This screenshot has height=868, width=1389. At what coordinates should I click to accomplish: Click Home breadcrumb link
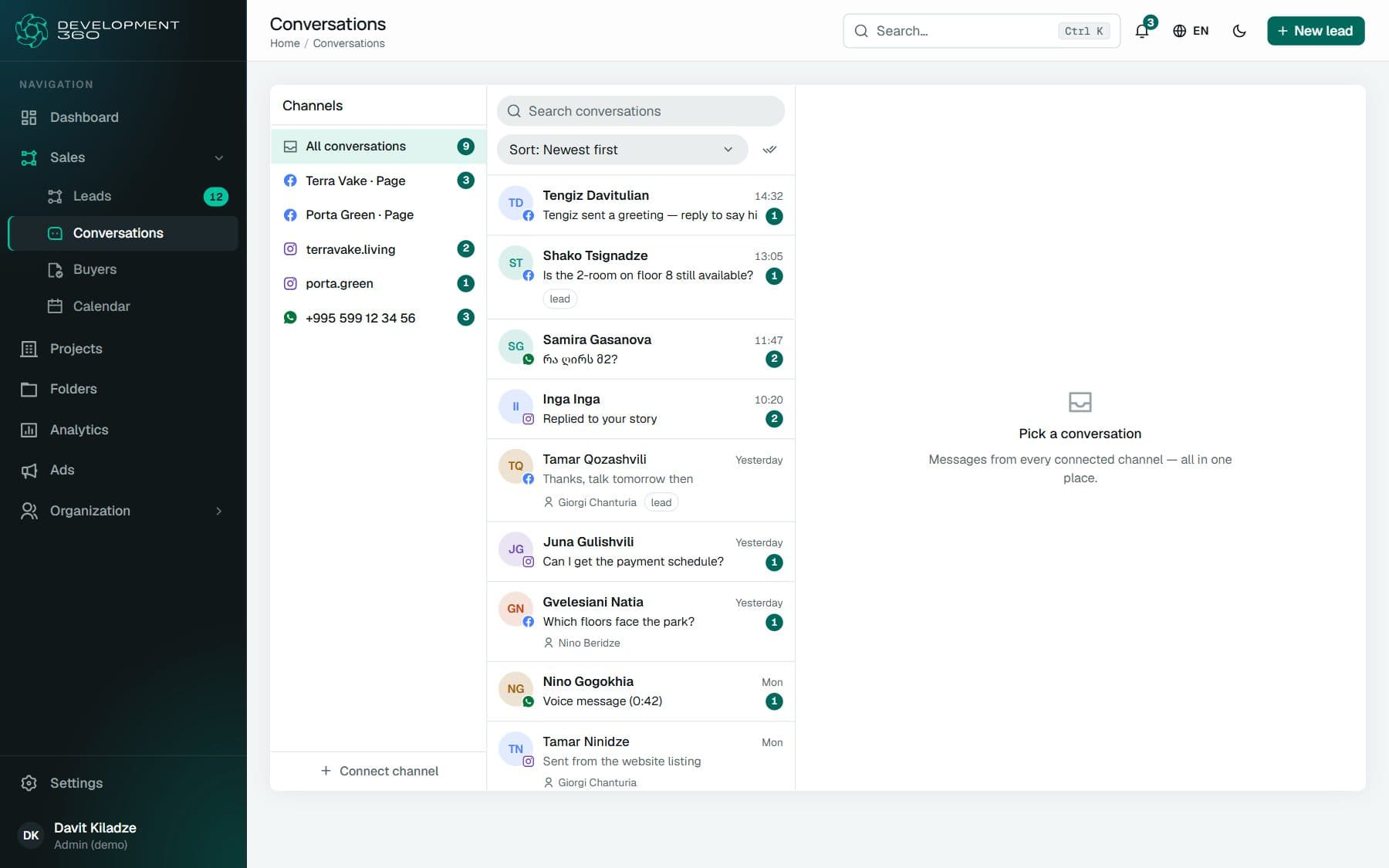[285, 43]
